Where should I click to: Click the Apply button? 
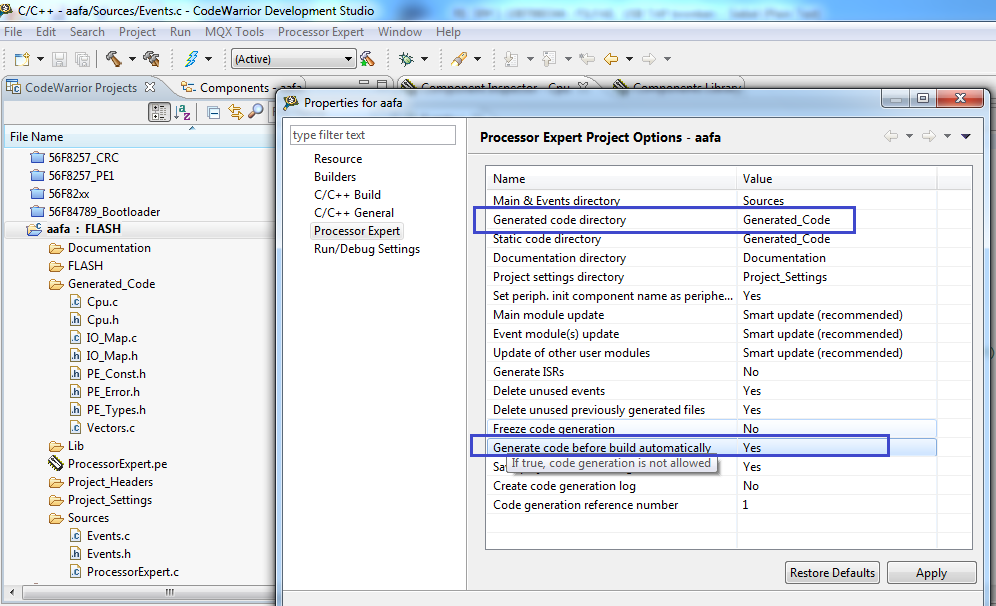[931, 572]
